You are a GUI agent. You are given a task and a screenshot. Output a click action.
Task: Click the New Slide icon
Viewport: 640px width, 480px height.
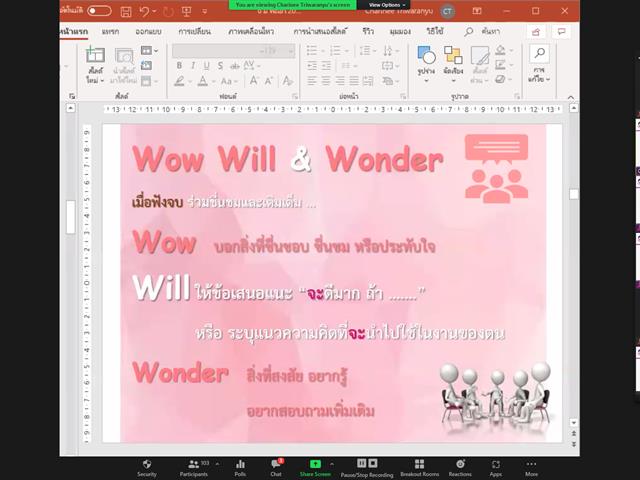[x=96, y=55]
